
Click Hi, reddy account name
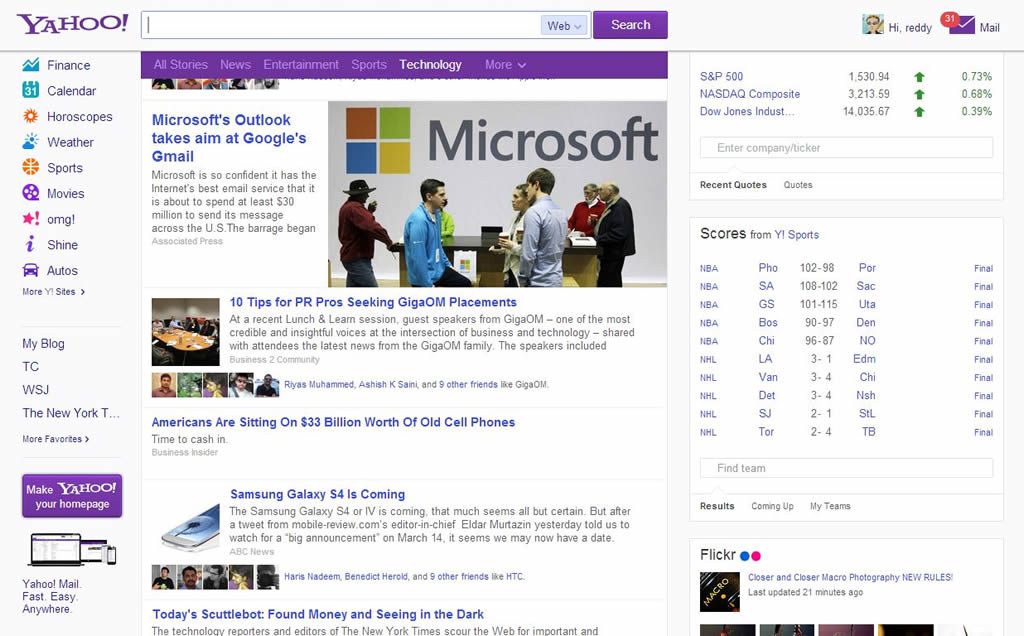click(910, 27)
